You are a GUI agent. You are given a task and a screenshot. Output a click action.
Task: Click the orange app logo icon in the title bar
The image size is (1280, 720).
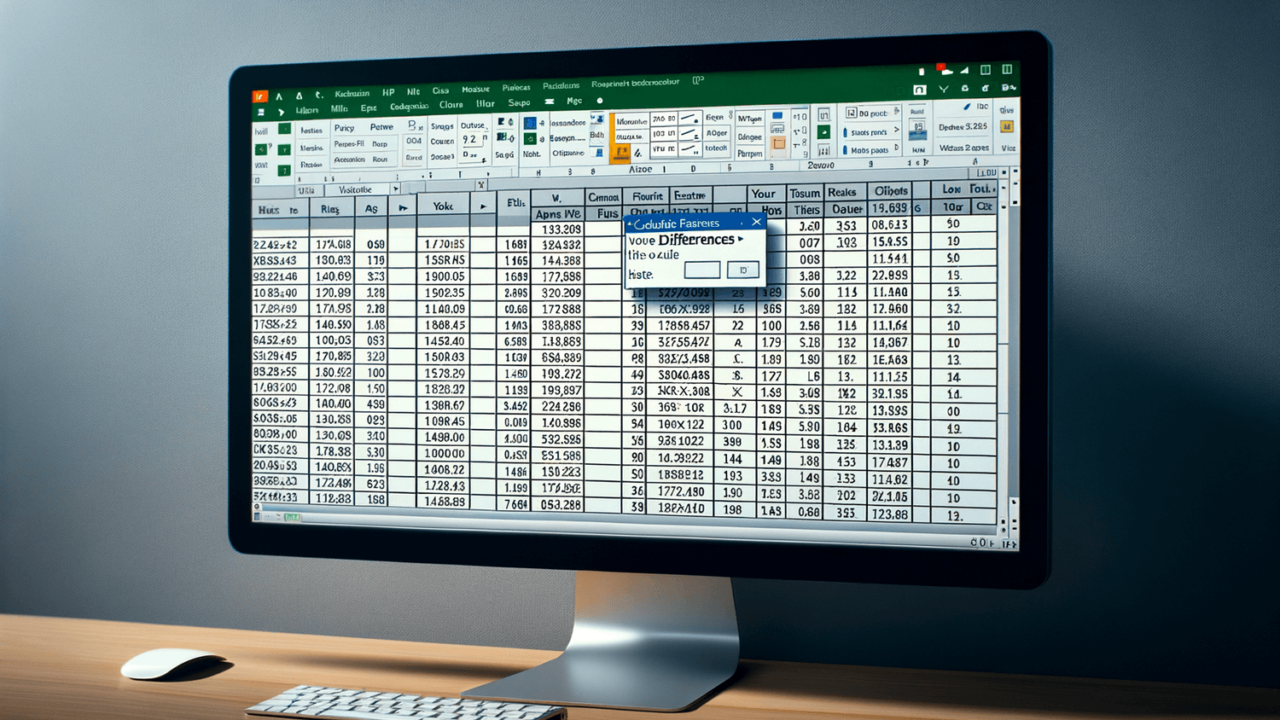pos(259,97)
